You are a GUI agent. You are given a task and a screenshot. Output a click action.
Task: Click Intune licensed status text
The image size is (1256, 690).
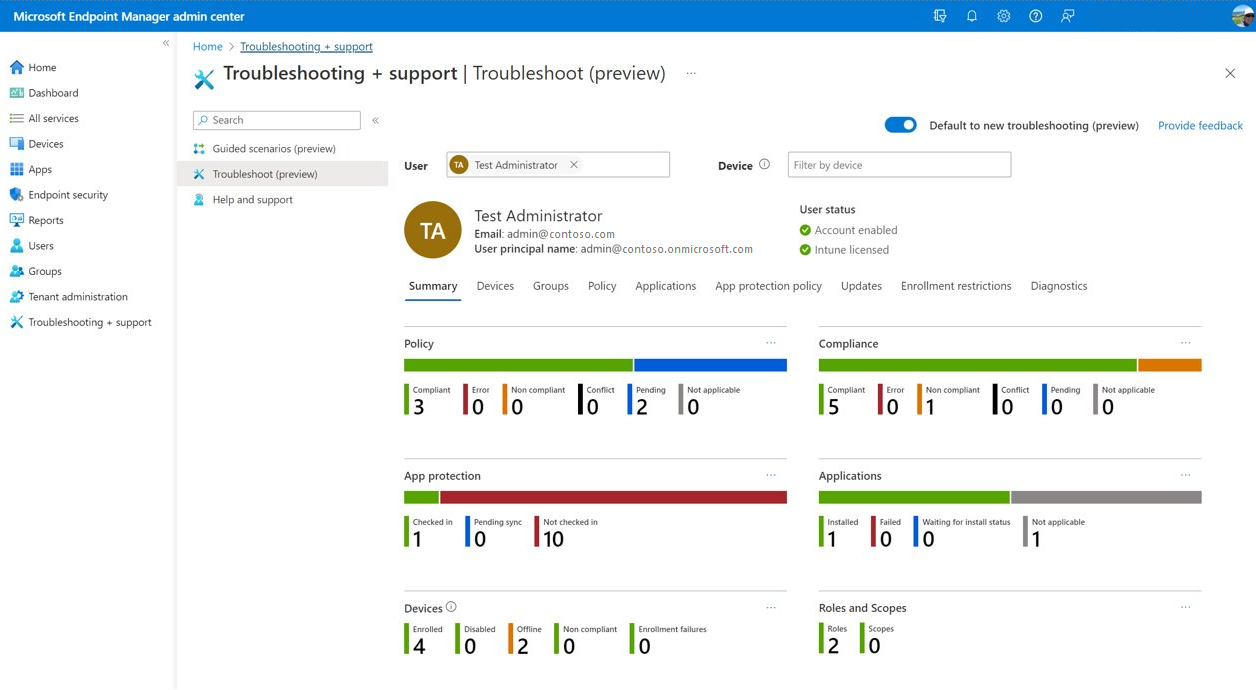[851, 250]
